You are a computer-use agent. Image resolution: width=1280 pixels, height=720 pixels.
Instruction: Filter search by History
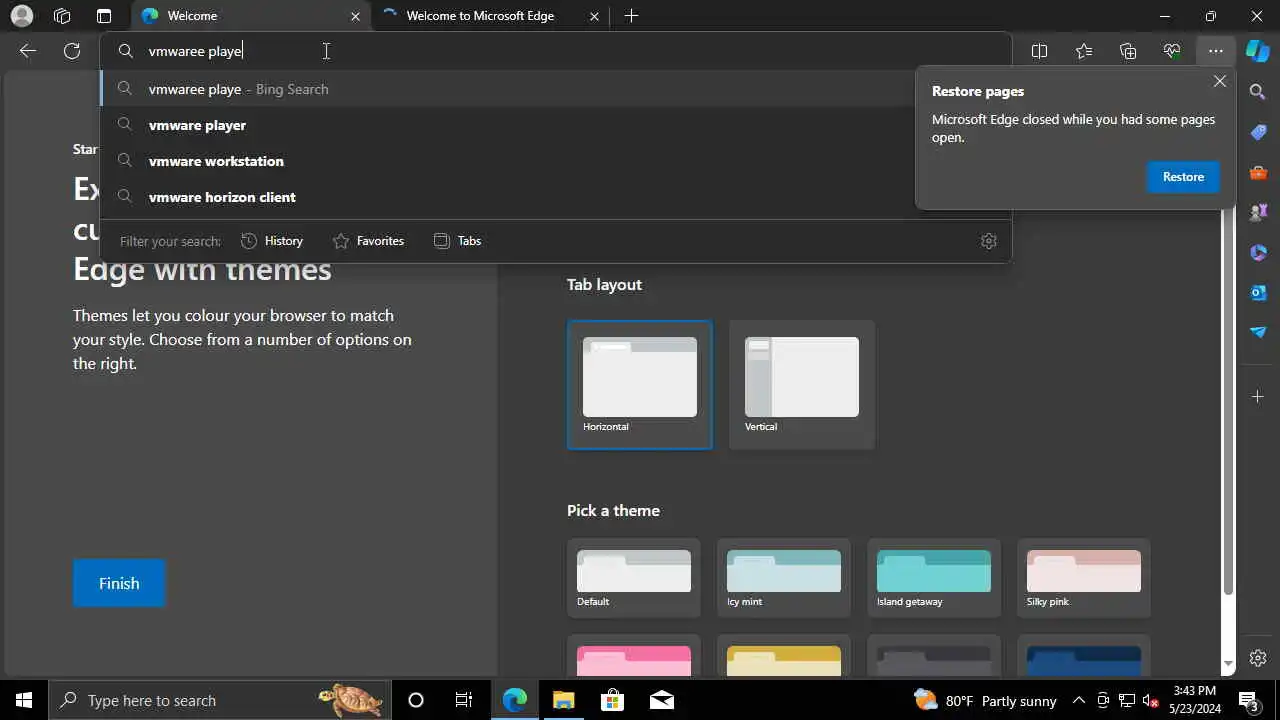click(272, 241)
